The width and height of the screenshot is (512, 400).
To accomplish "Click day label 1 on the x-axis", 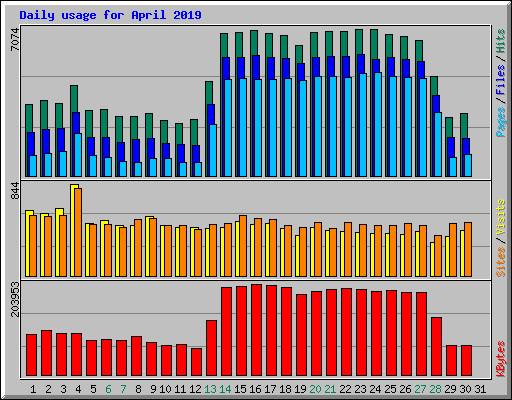I will point(33,389).
